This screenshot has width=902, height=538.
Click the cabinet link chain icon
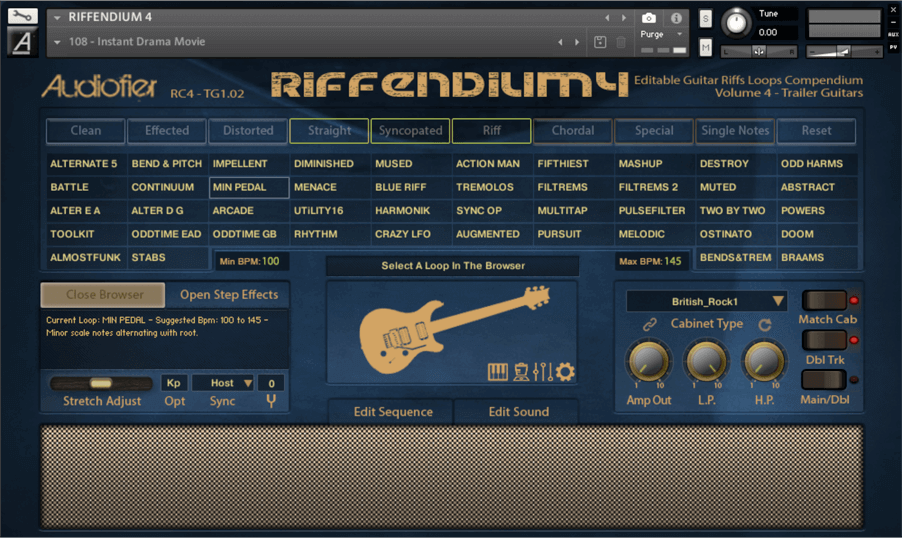(x=650, y=325)
